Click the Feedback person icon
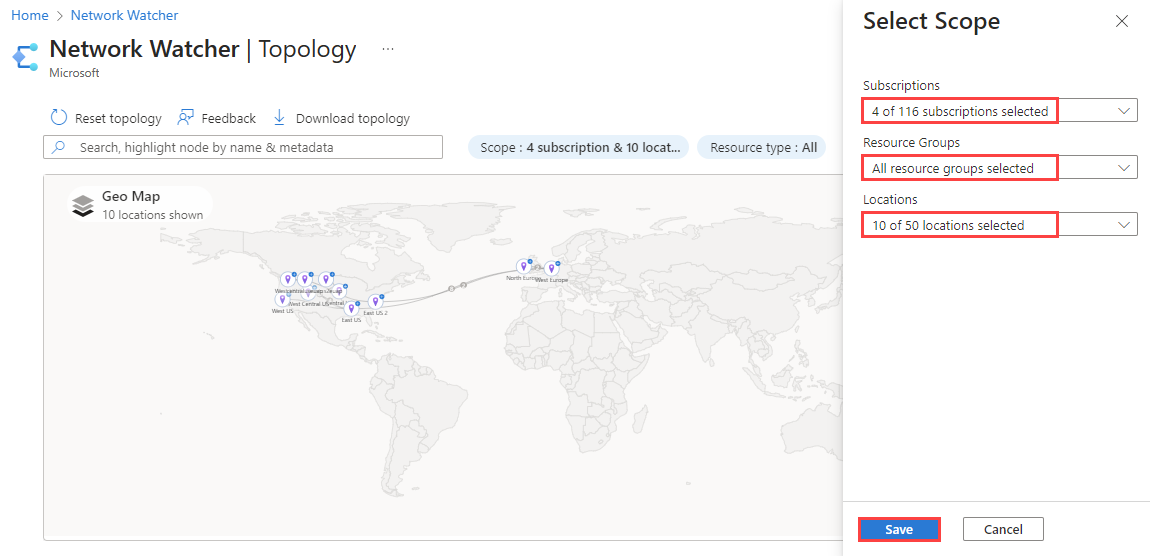This screenshot has height=556, width=1150. point(186,117)
